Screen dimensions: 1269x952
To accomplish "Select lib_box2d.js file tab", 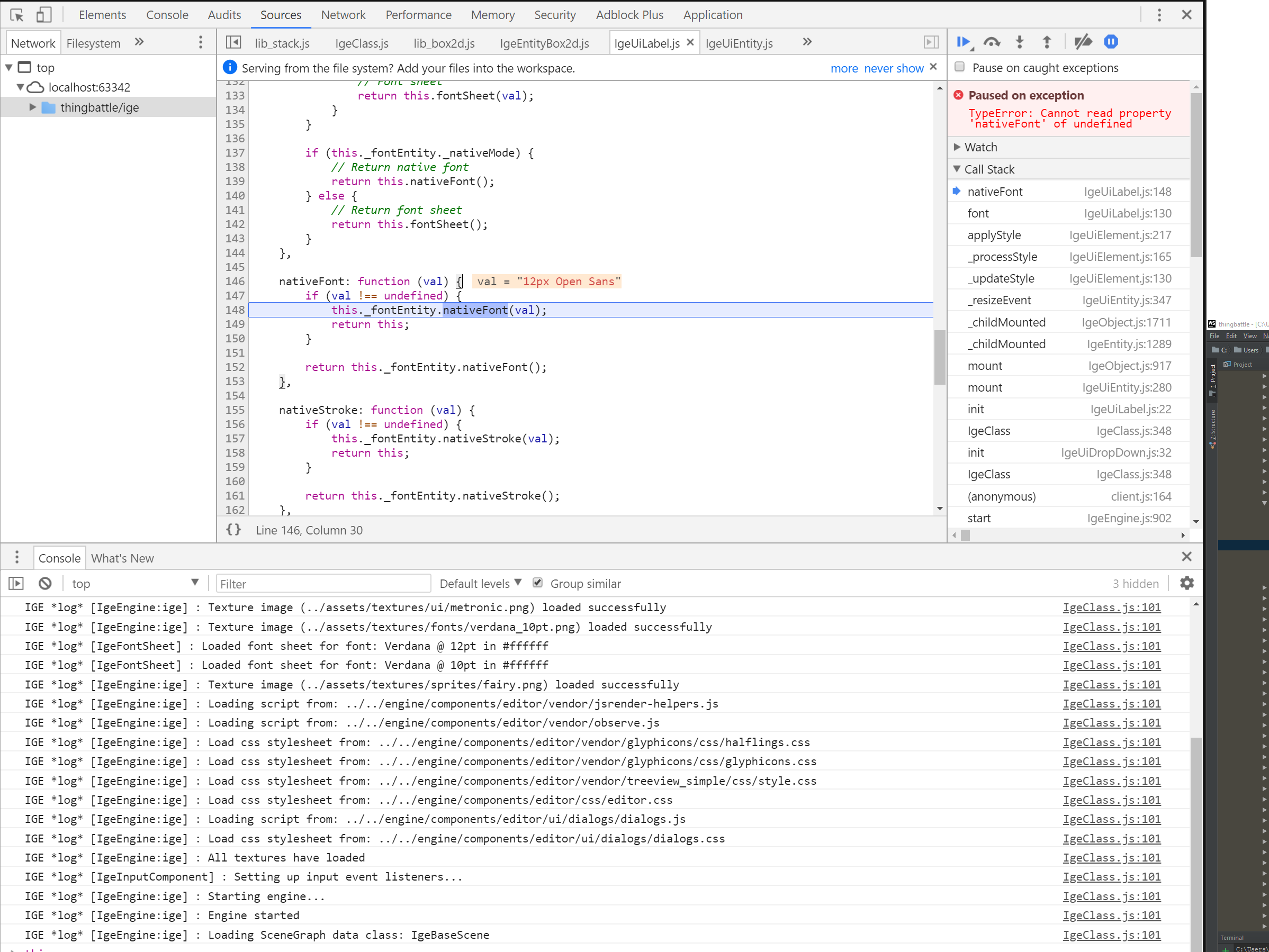I will (444, 43).
